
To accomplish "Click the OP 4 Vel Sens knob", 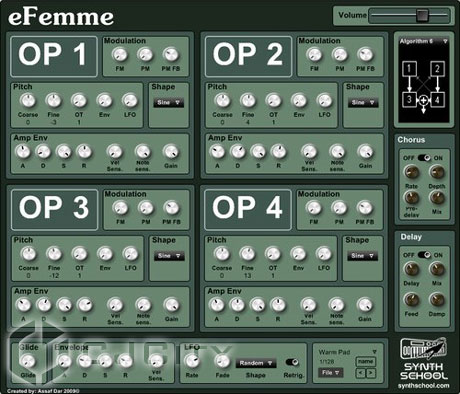I will [308, 305].
